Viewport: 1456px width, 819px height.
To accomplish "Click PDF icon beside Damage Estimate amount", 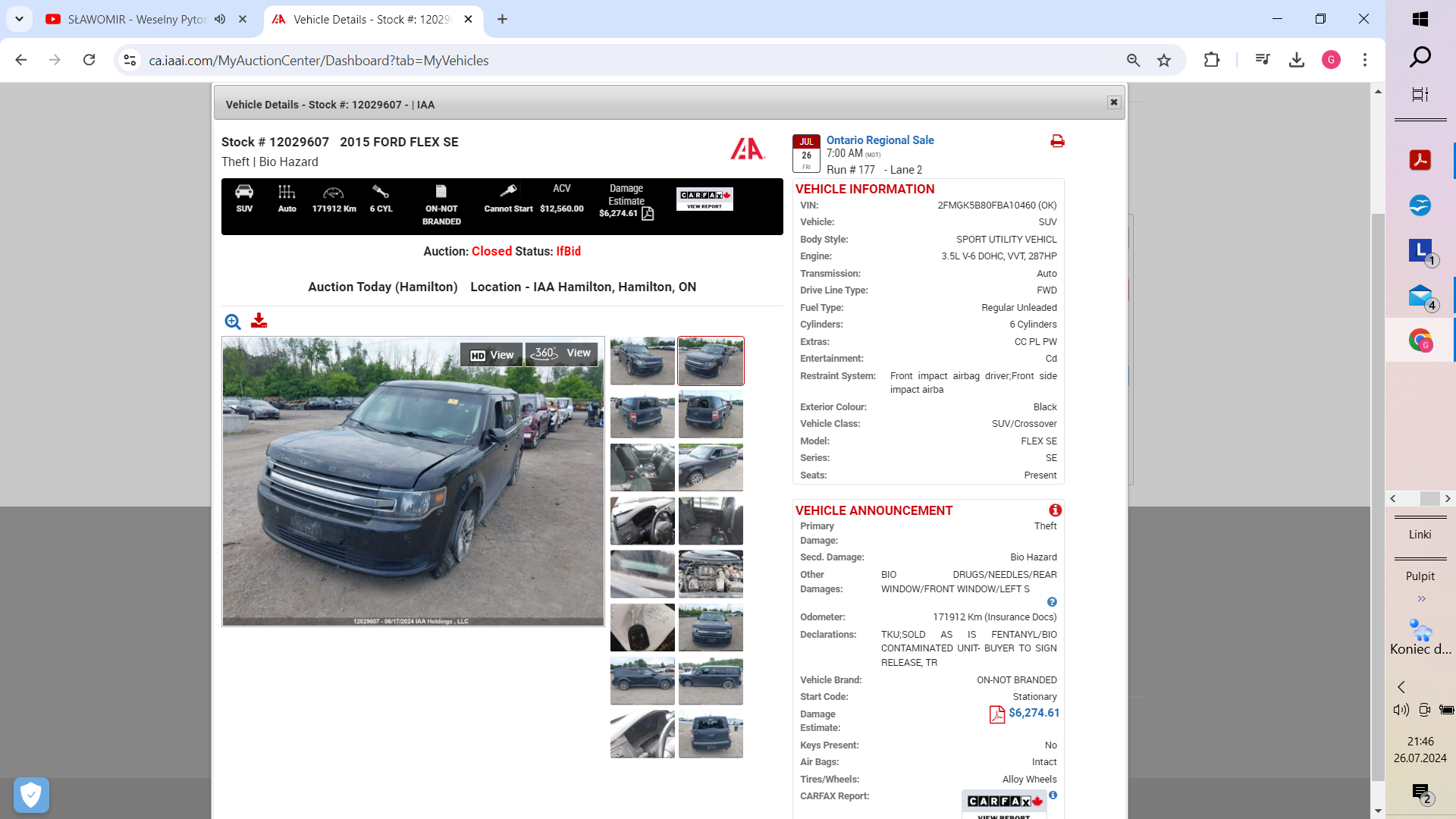I will click(997, 714).
